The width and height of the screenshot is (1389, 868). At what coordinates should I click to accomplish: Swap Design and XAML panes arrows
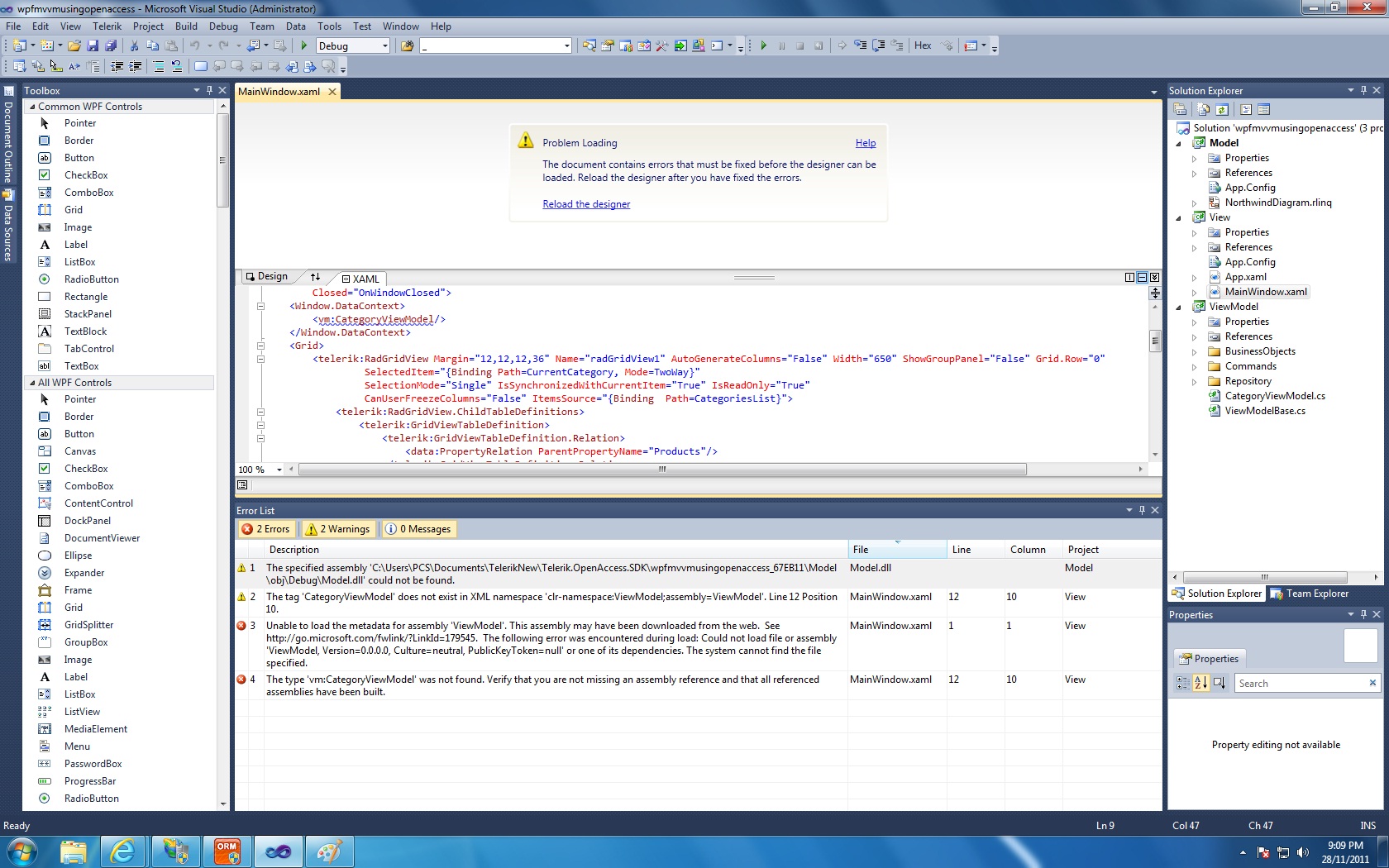pos(315,277)
